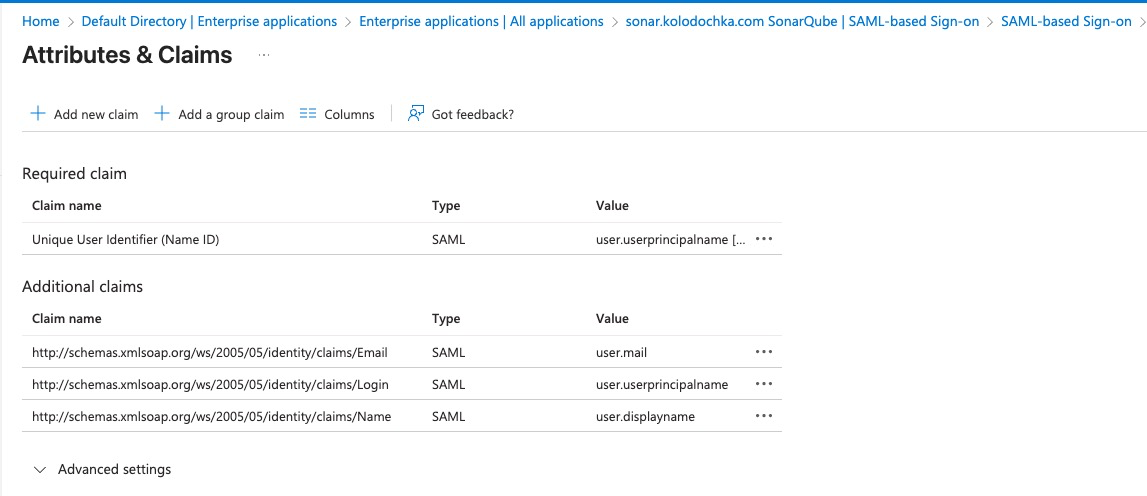Viewport: 1147px width, 496px height.
Task: Click SAML type in Unique User Identifier row
Action: [x=448, y=239]
